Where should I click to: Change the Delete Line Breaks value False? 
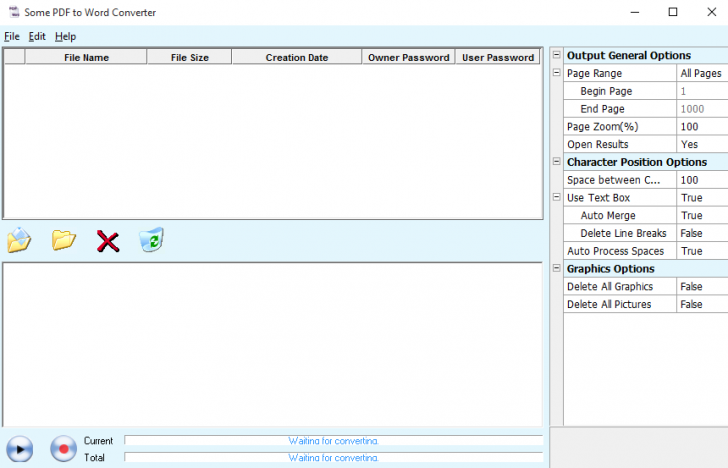[x=702, y=233]
